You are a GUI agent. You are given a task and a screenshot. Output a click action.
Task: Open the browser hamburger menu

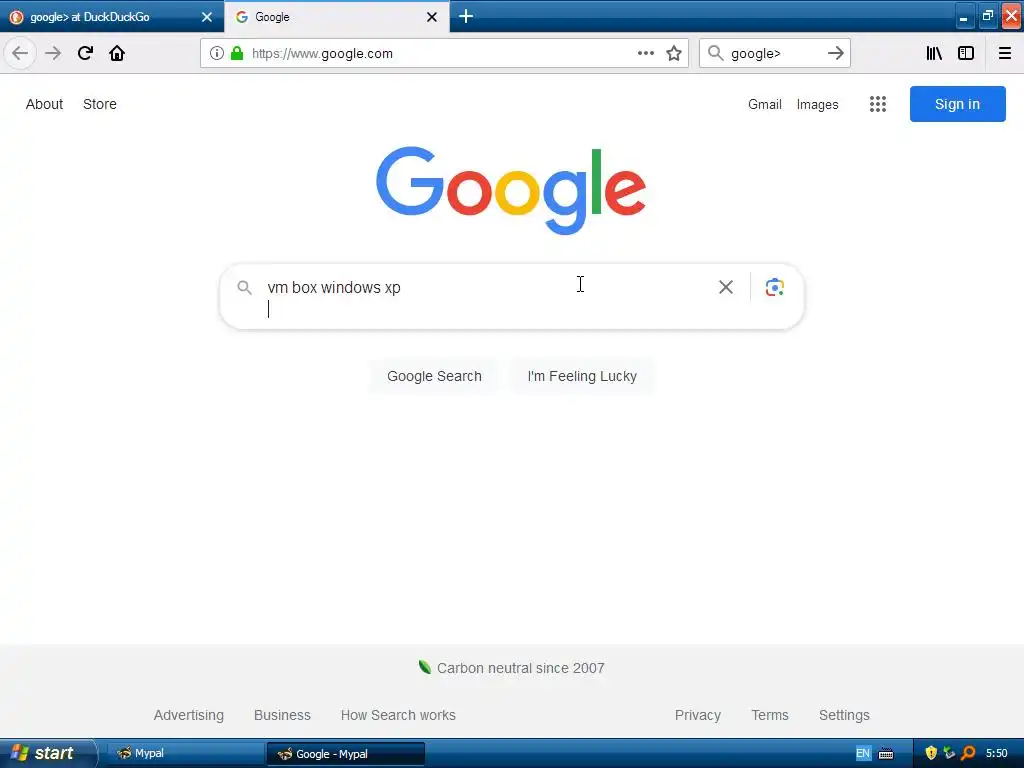click(x=1004, y=53)
